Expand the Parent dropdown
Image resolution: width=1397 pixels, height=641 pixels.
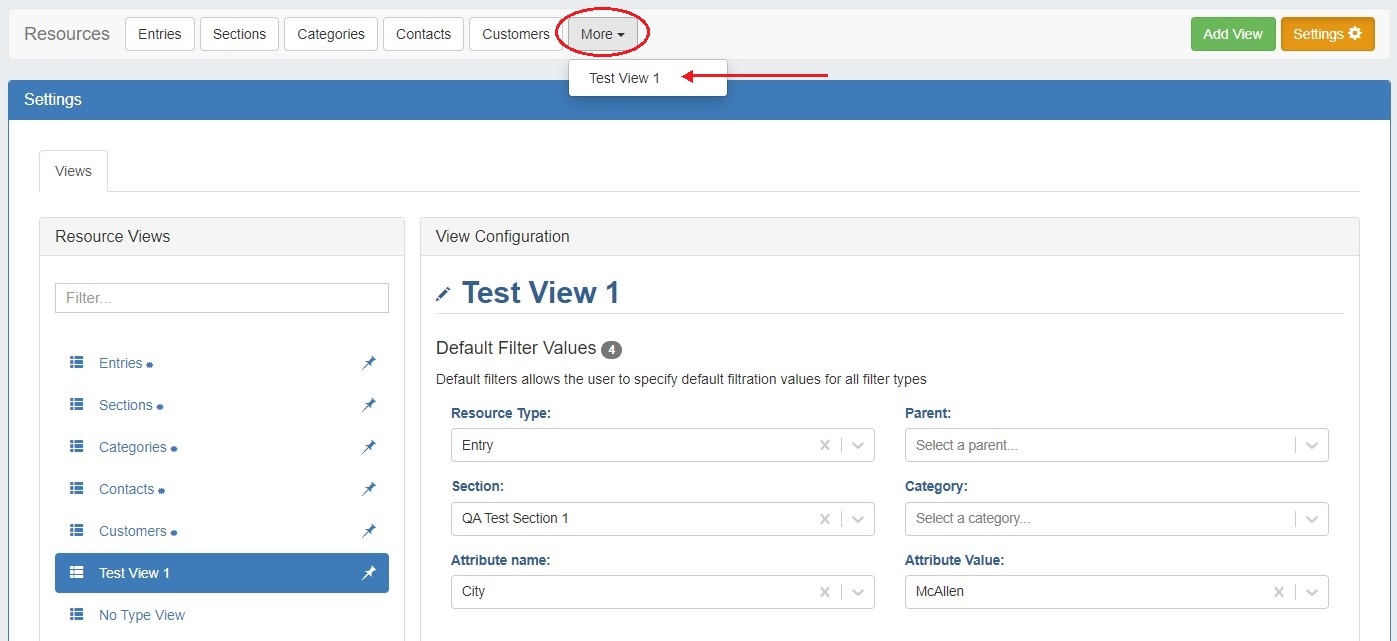[1311, 445]
